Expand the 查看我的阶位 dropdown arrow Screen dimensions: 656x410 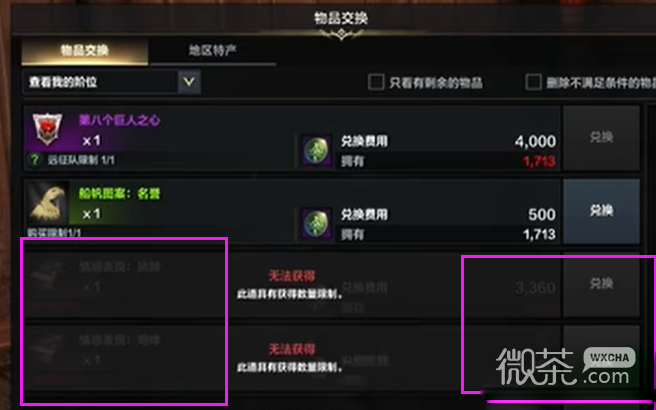(x=189, y=82)
